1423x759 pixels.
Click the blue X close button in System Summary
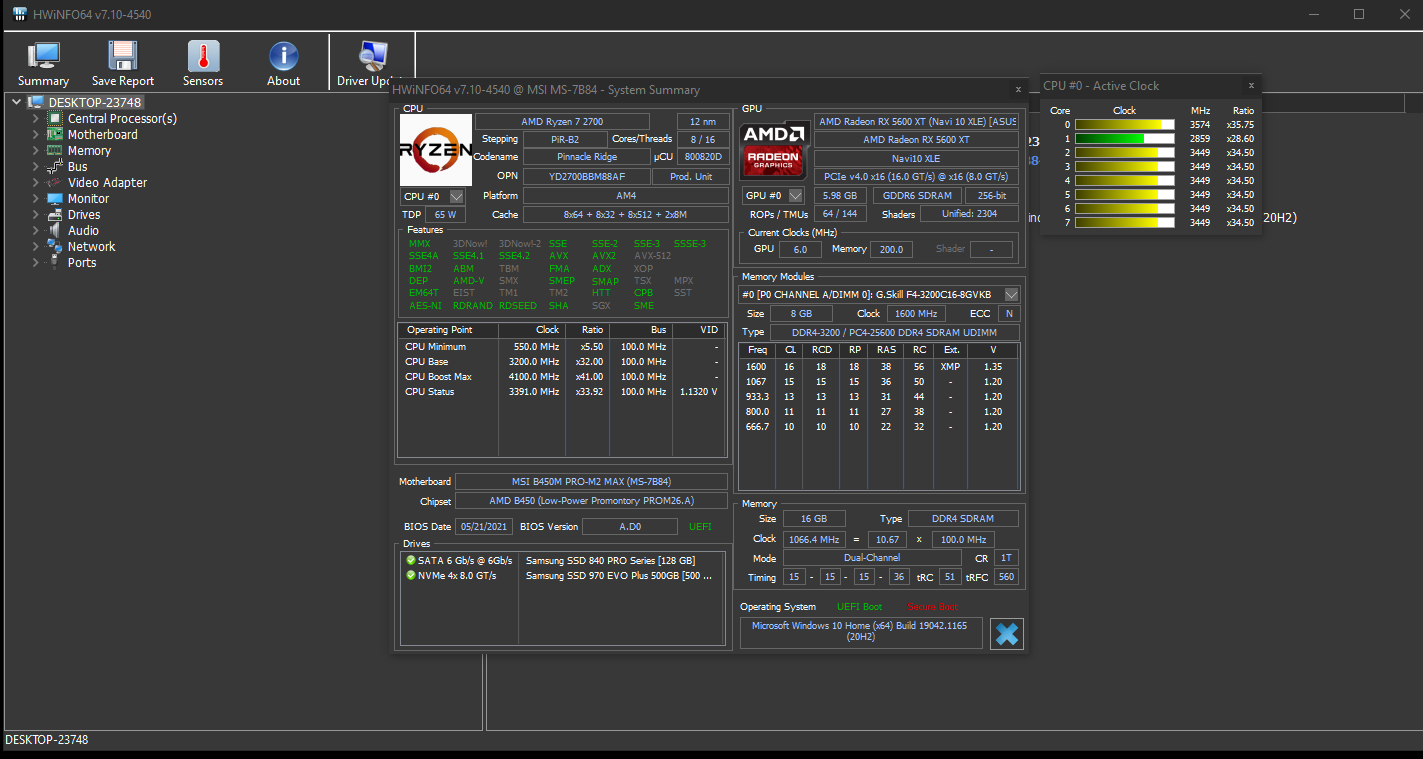coord(1007,634)
